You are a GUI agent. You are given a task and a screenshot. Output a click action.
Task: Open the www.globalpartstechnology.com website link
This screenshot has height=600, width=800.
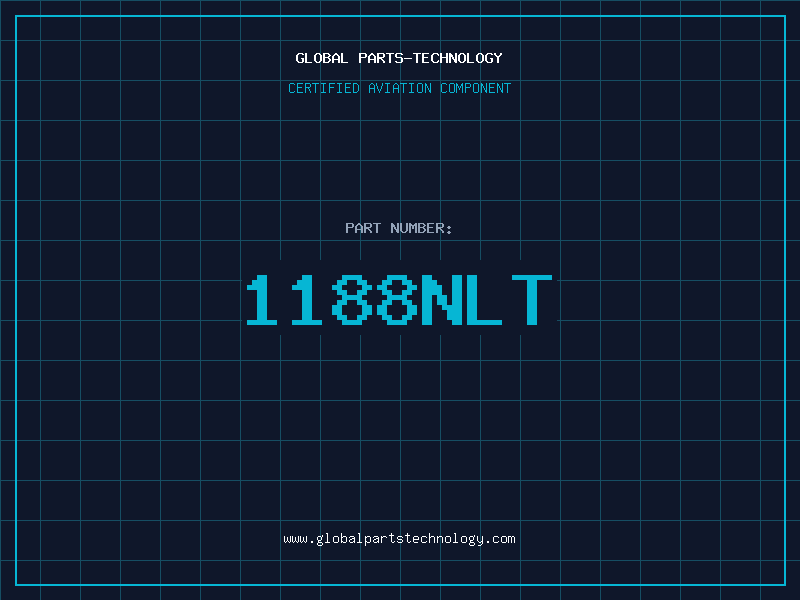399,539
